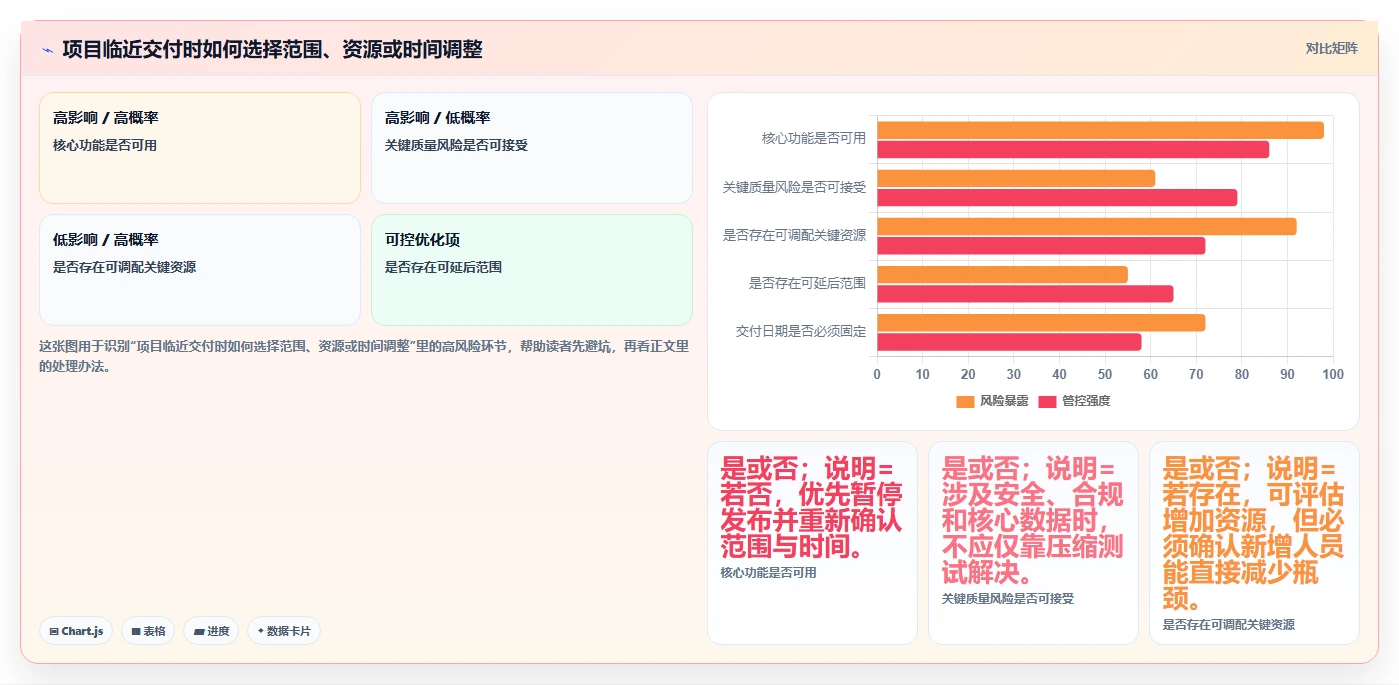The width and height of the screenshot is (1399, 685).
Task: Select the 数据卡片 tag chip
Action: point(284,631)
